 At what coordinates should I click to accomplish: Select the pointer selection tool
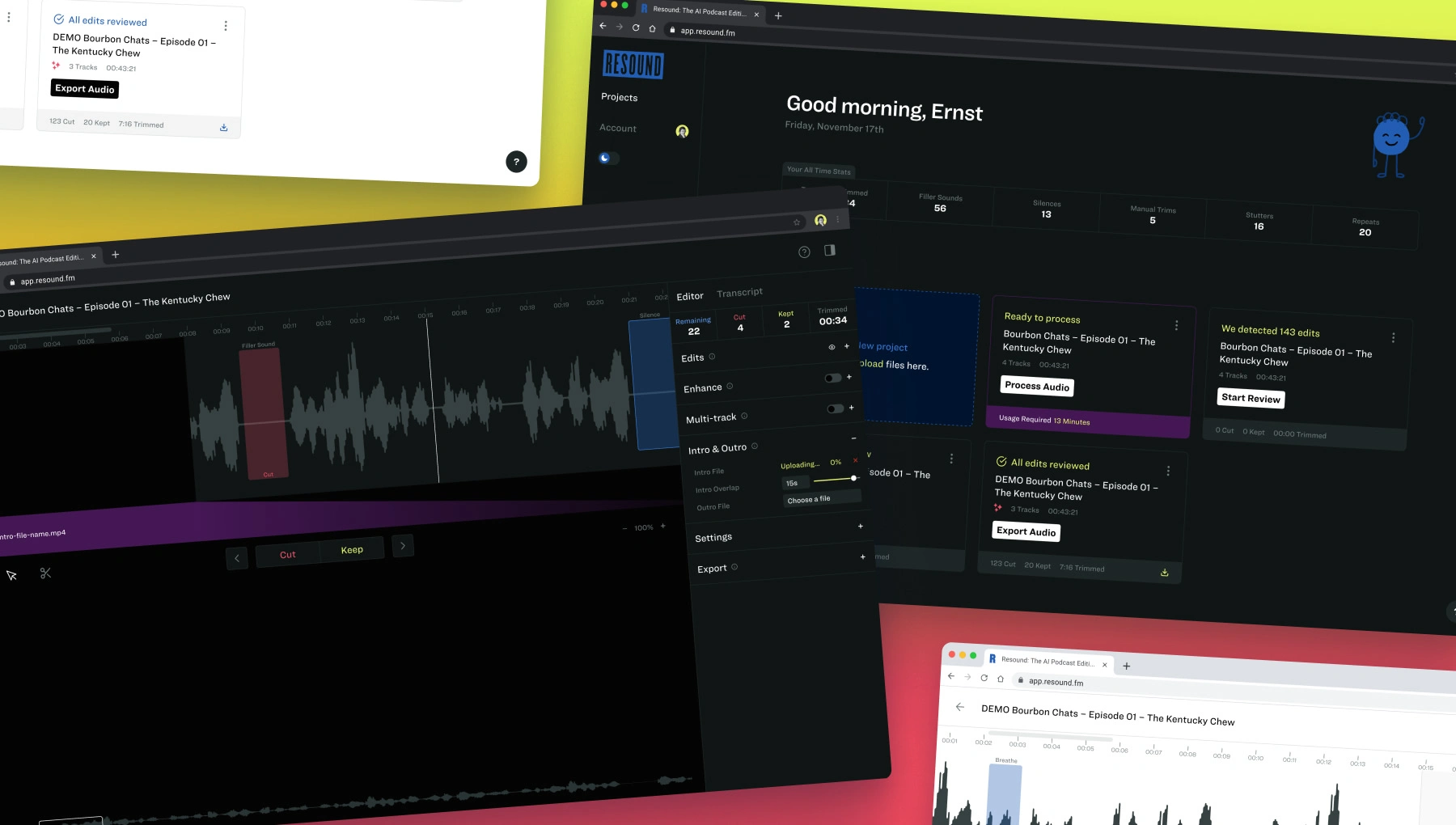point(11,574)
